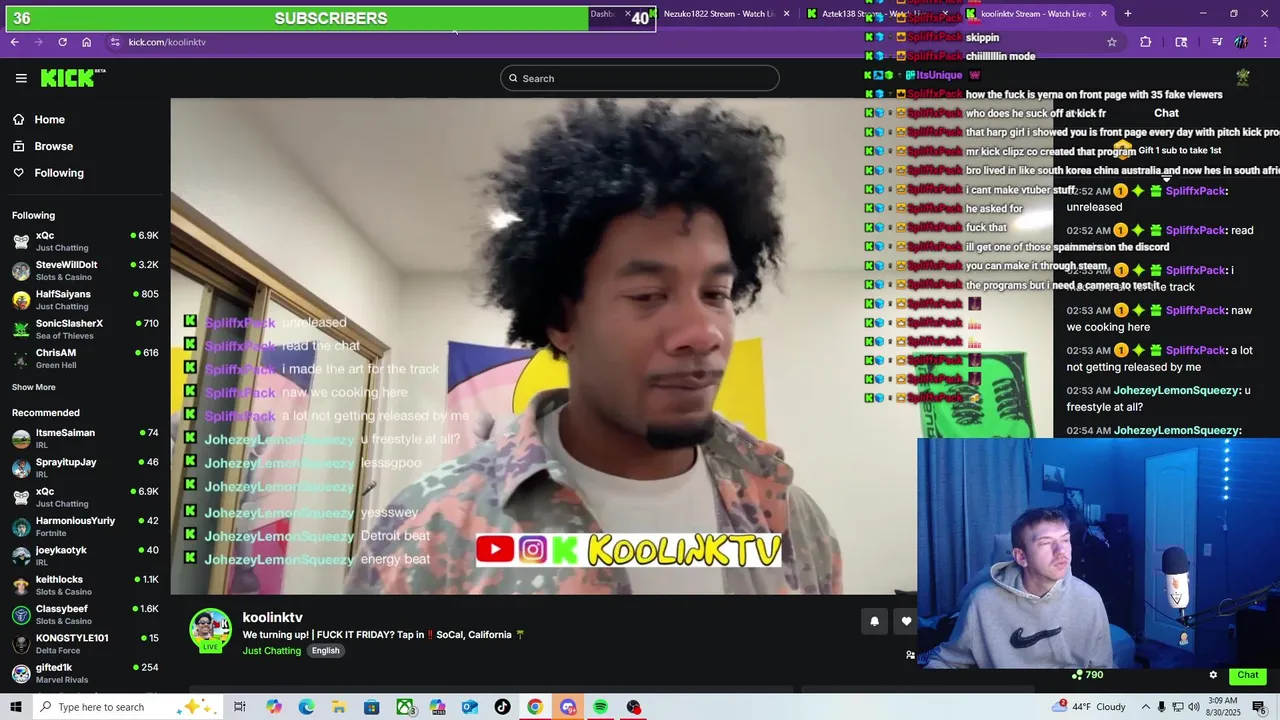Open Windows notification center
This screenshot has height=720, width=1280.
(x=1259, y=707)
